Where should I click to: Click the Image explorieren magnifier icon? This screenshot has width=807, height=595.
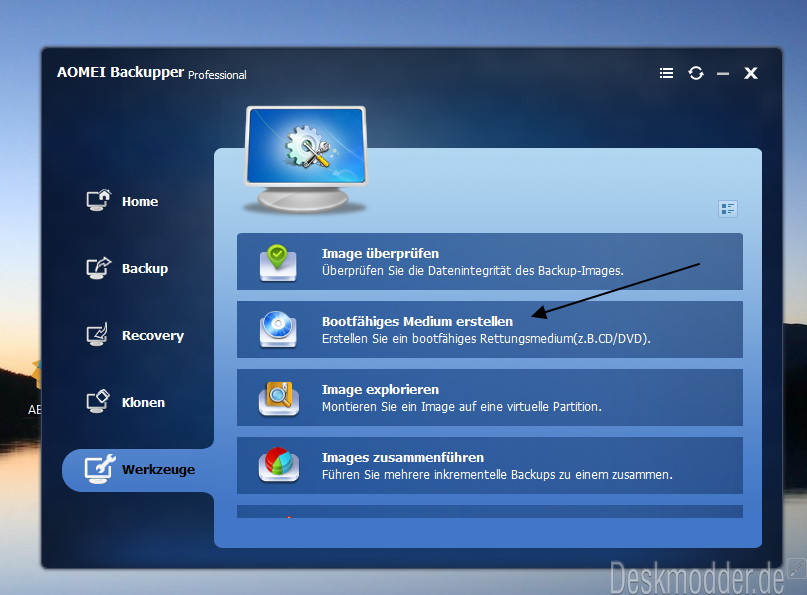(x=278, y=398)
